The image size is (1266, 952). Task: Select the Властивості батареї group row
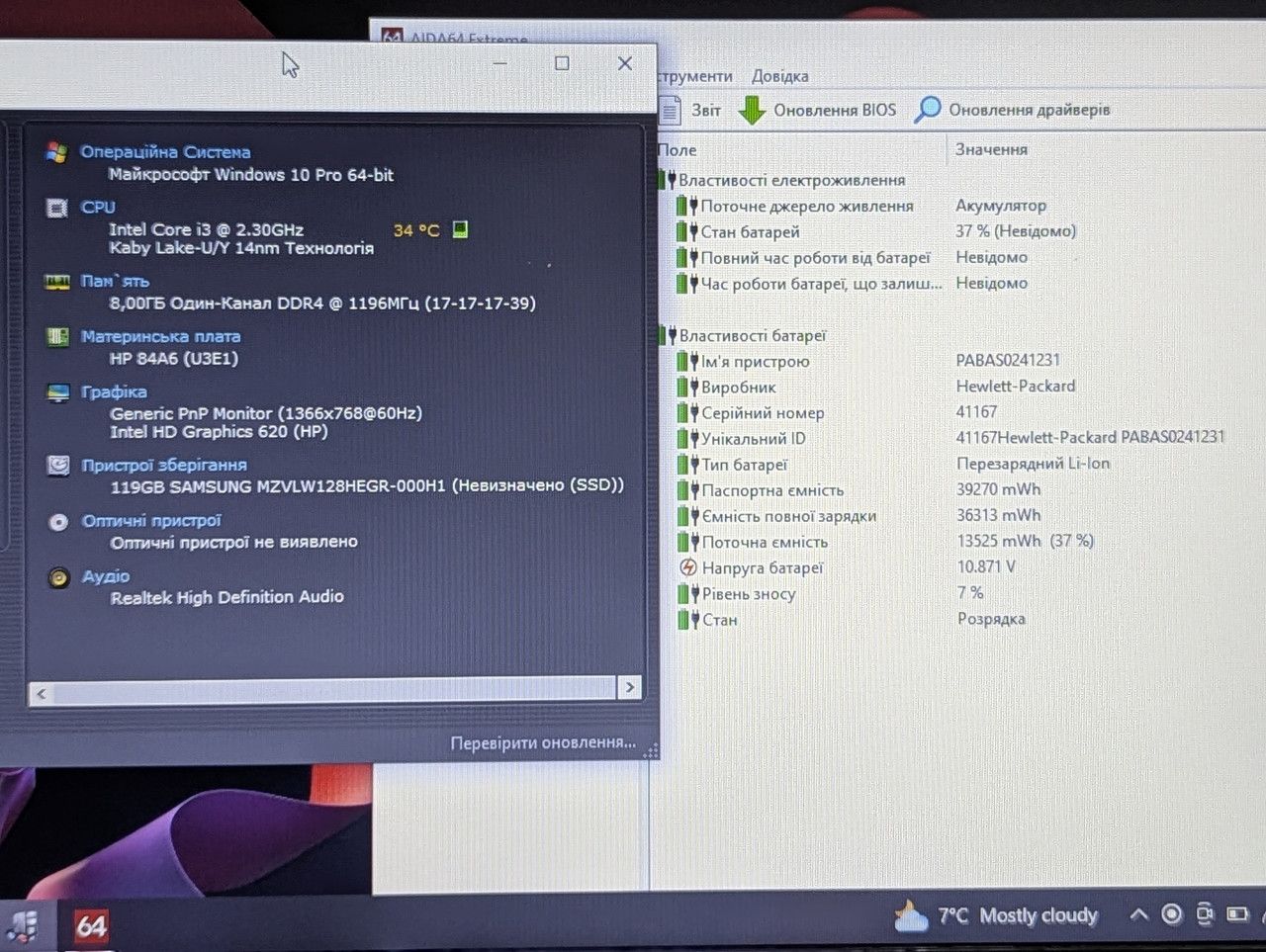coord(742,335)
